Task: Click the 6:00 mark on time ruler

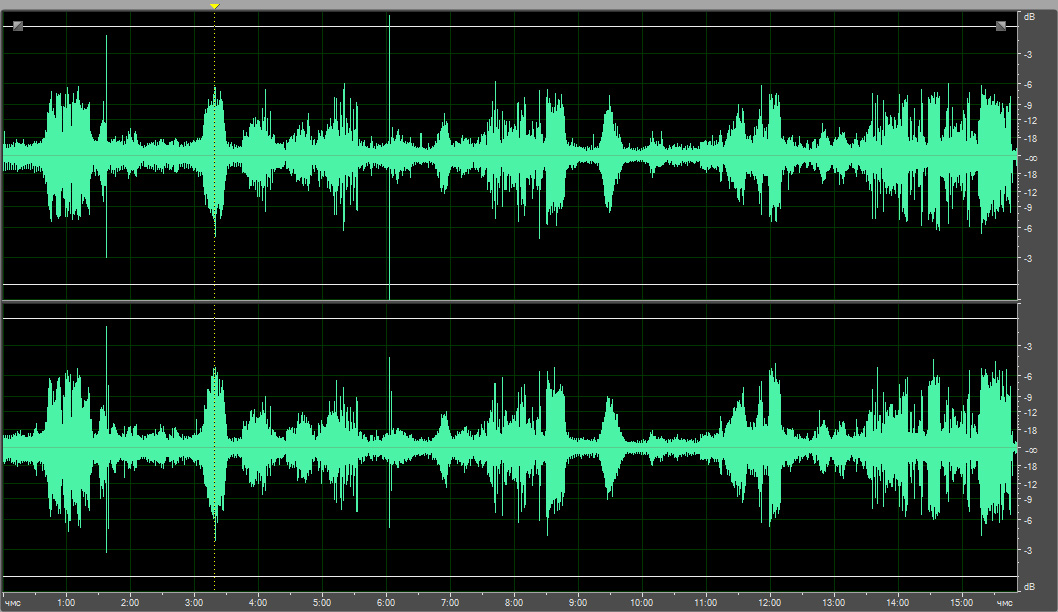Action: pos(386,603)
